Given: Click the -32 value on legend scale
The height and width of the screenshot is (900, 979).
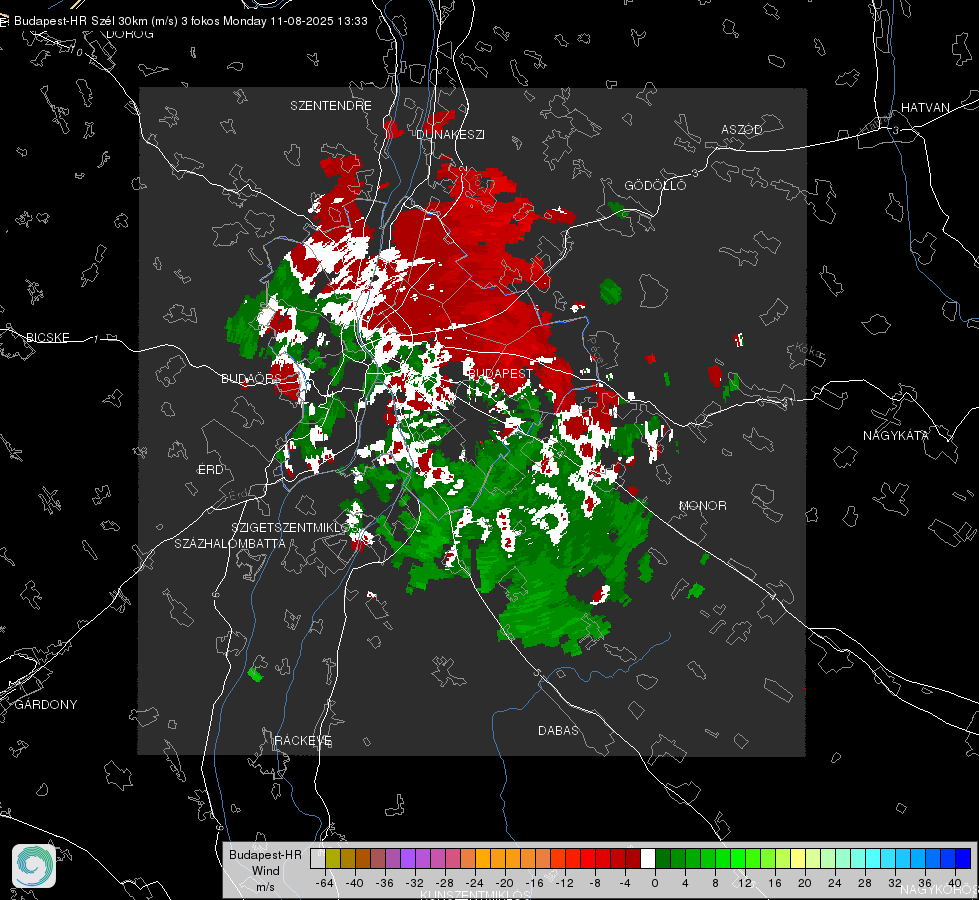Looking at the screenshot, I should coord(415,883).
